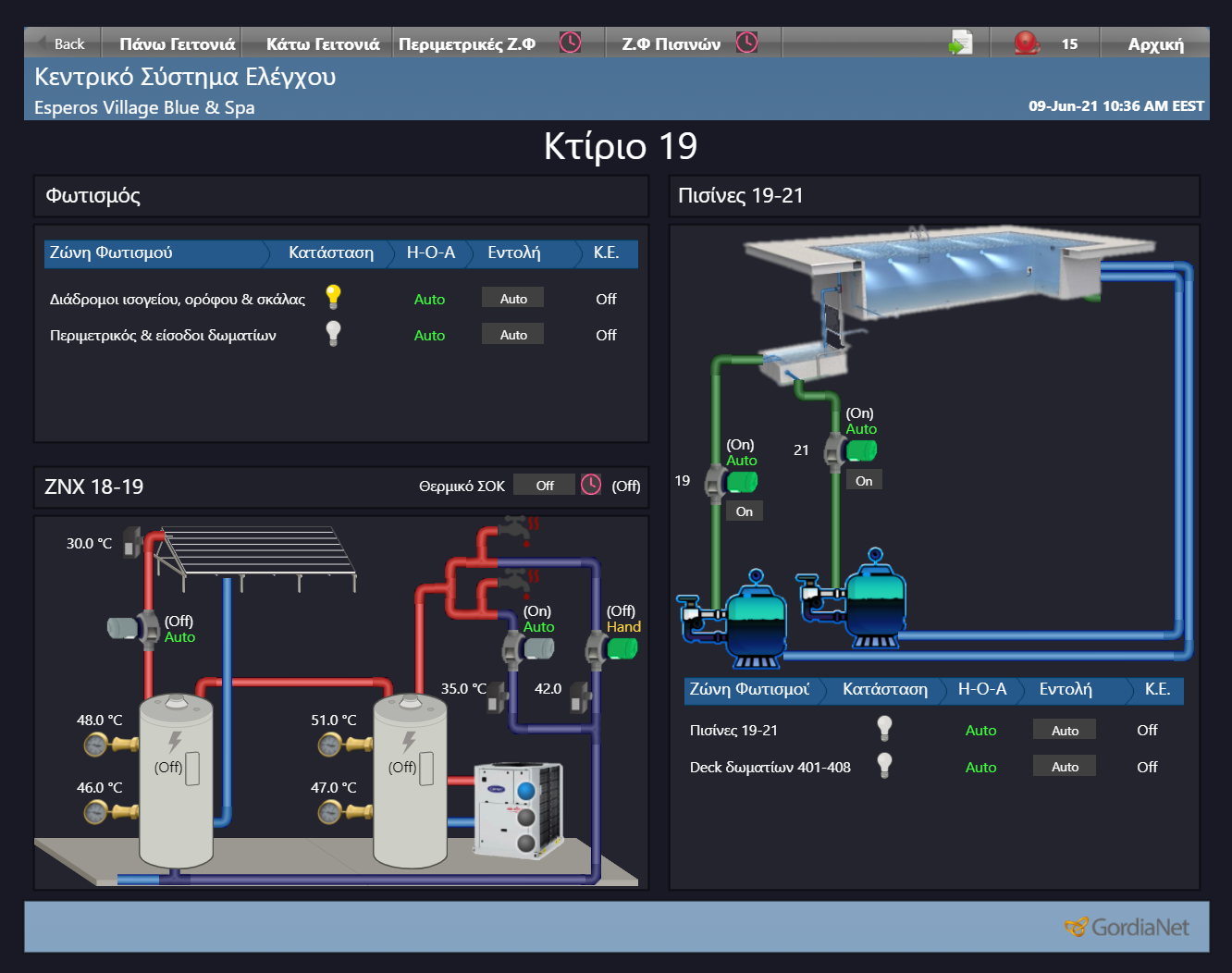Open the Auto selector for Περιμετρικός & είσοδοι δωματίων
Viewport: 1232px width, 973px height.
click(x=512, y=333)
